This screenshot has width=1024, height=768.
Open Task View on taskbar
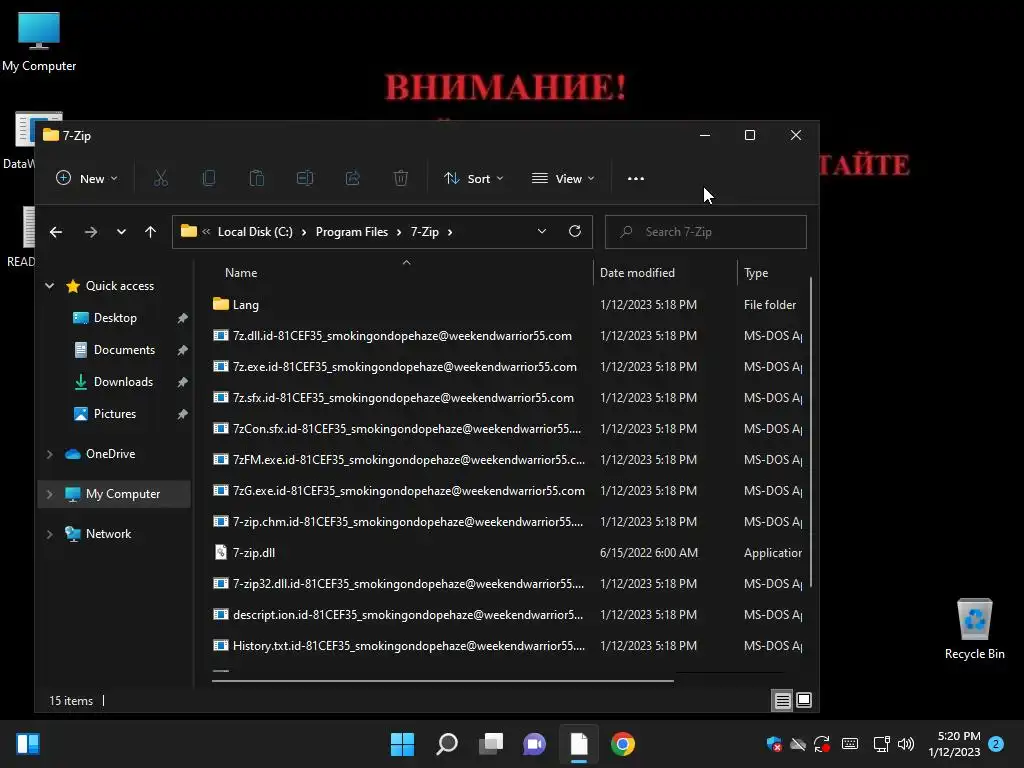click(490, 744)
